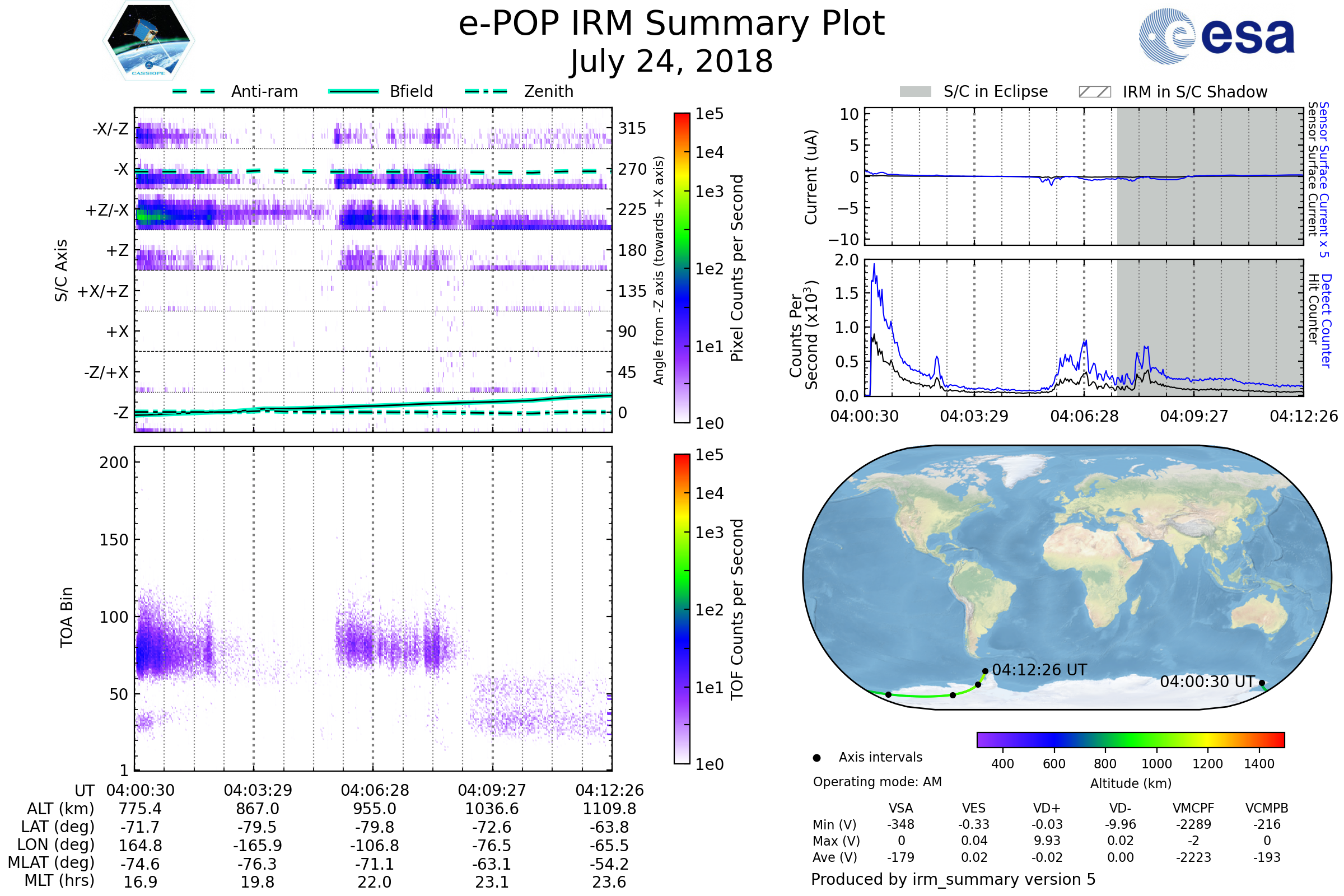
Task: Click the Produced by irm_summary version 5 text
Action: (953, 879)
